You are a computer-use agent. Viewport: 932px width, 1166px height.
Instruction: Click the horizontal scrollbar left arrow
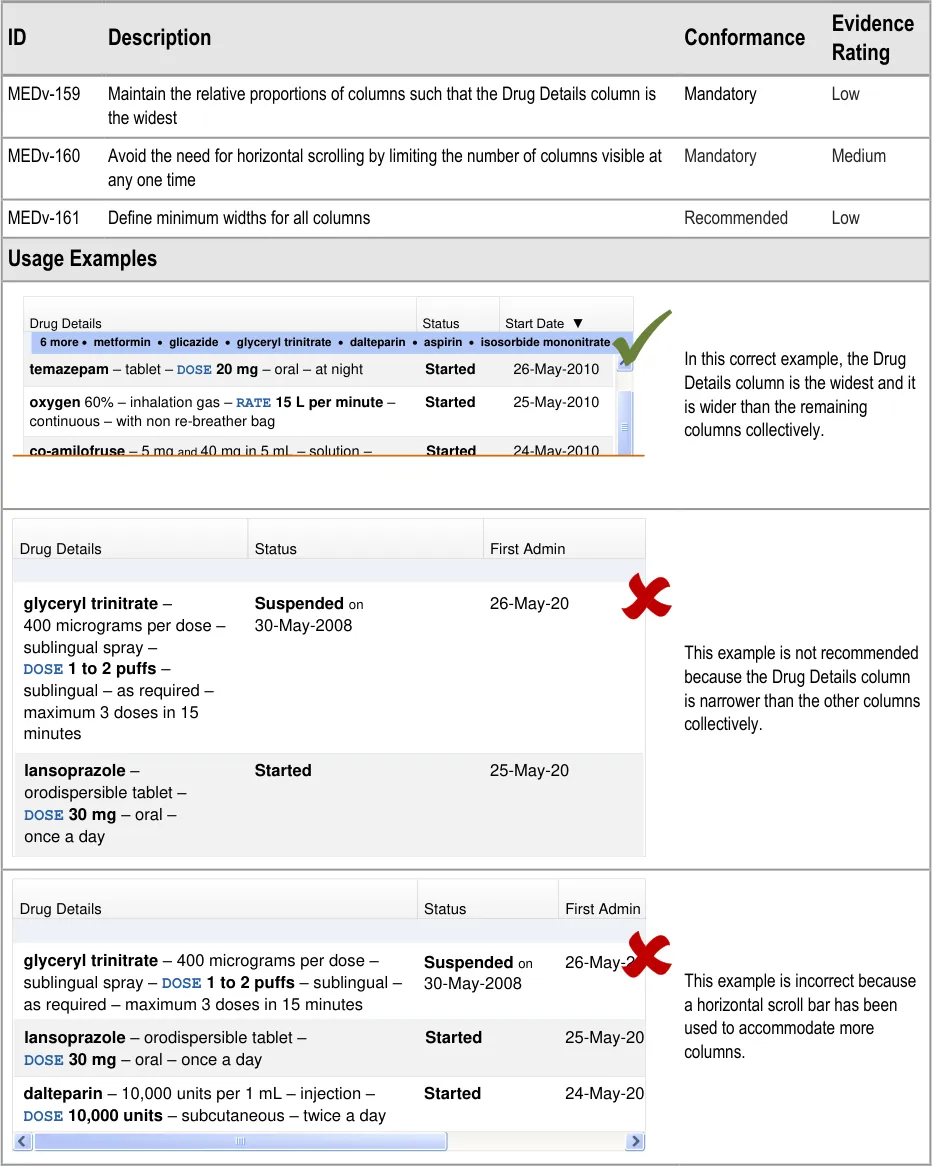pyautogui.click(x=24, y=1141)
